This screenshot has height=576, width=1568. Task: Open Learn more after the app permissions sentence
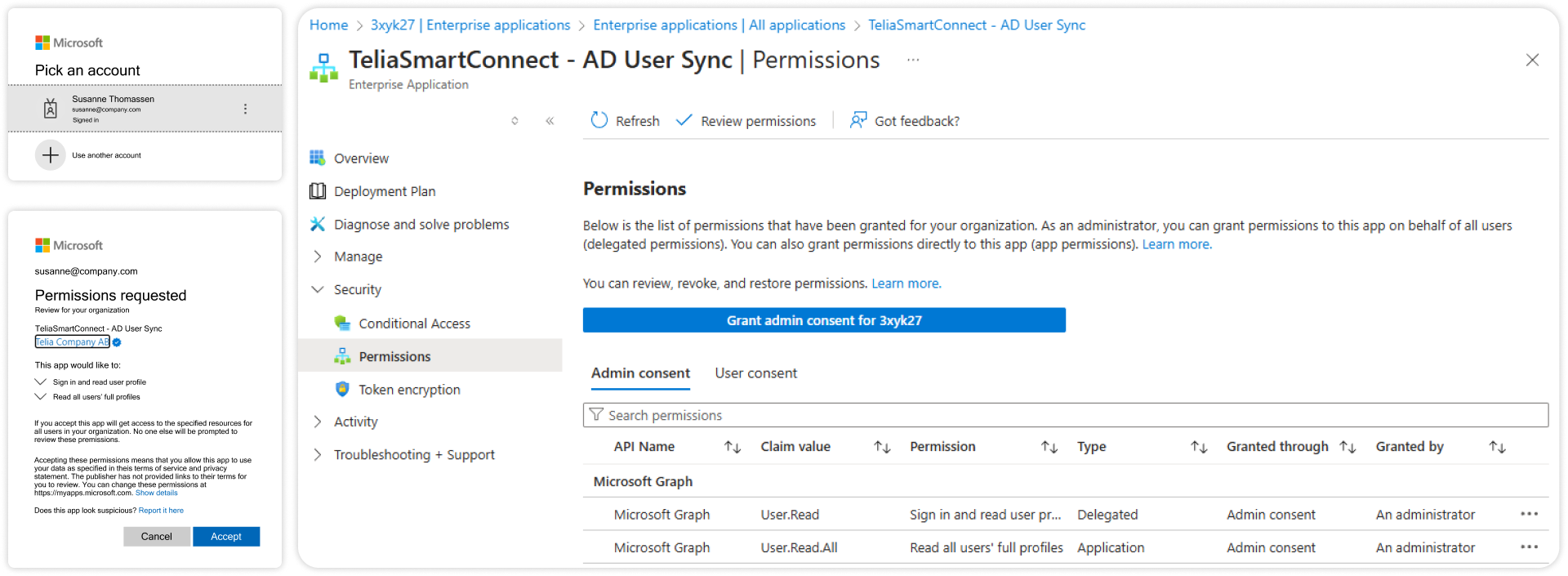coord(1177,244)
